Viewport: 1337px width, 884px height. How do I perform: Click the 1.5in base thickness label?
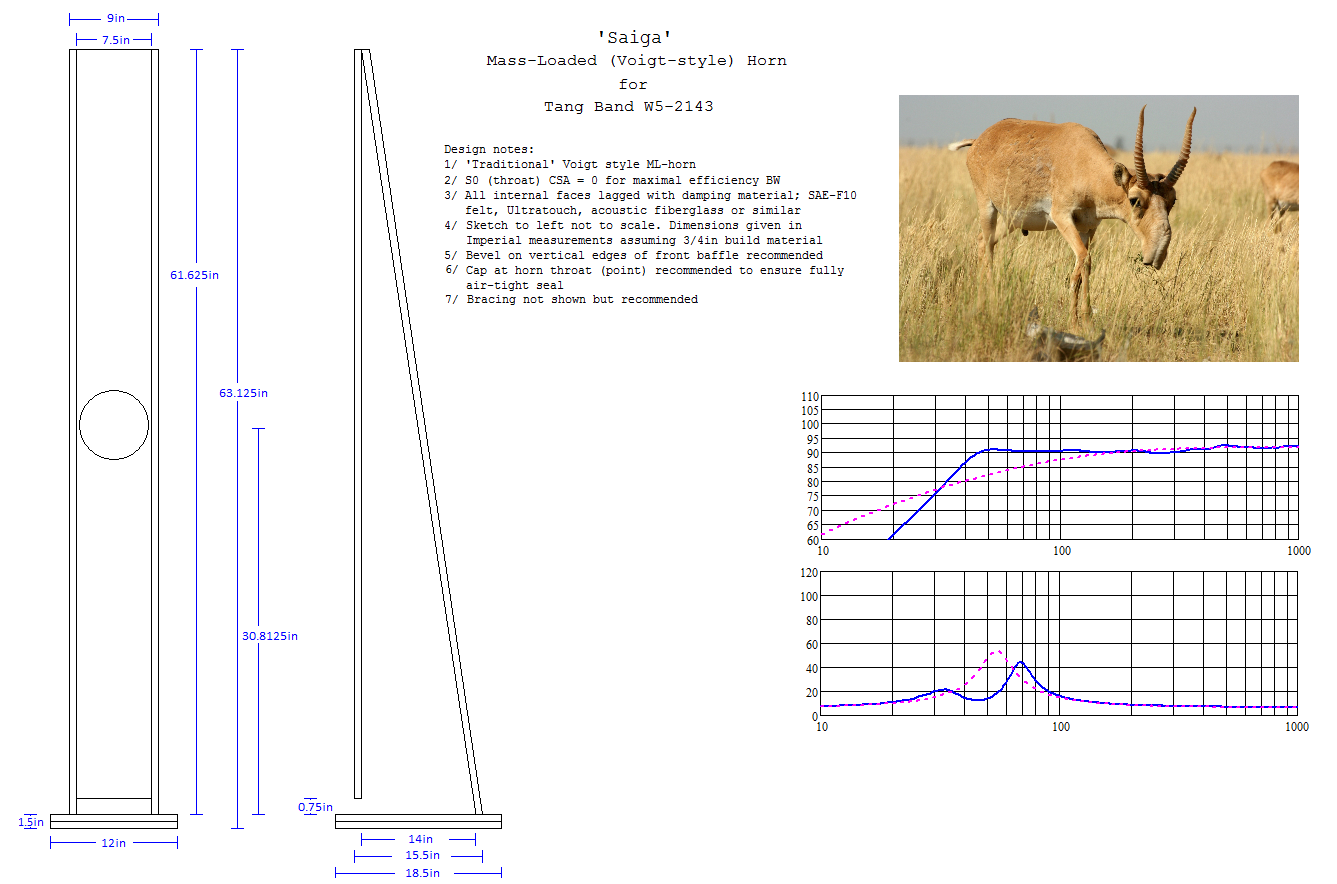pyautogui.click(x=31, y=822)
